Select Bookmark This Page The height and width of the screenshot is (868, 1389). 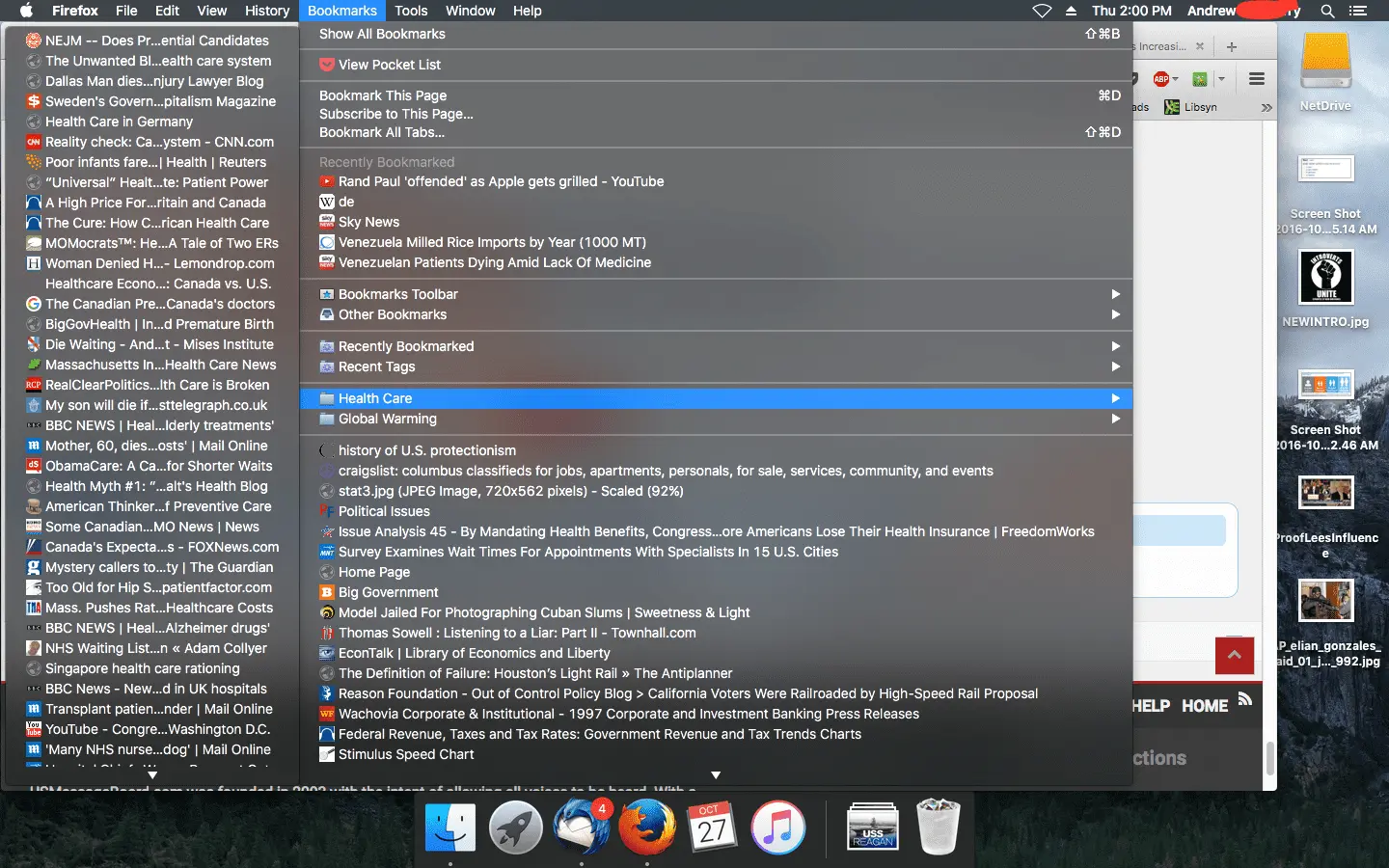pos(383,95)
